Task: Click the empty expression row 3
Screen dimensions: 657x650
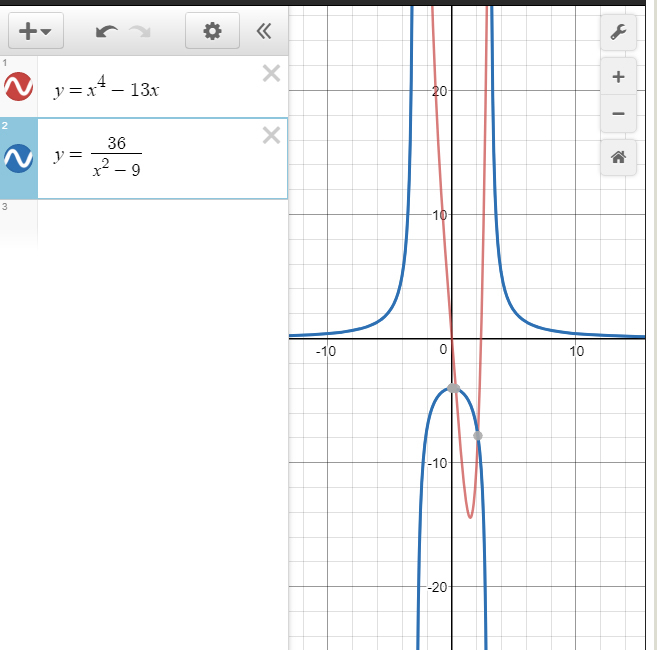Action: [x=163, y=224]
